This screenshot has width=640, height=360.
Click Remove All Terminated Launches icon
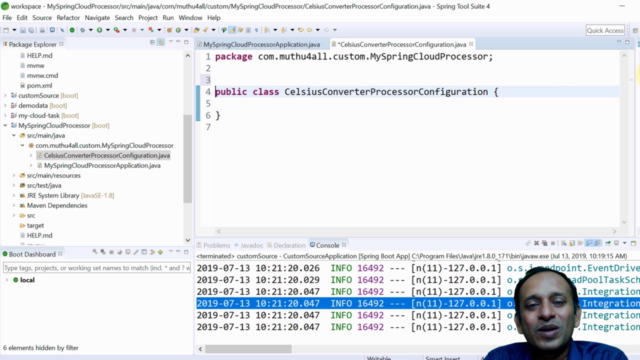coord(544,243)
